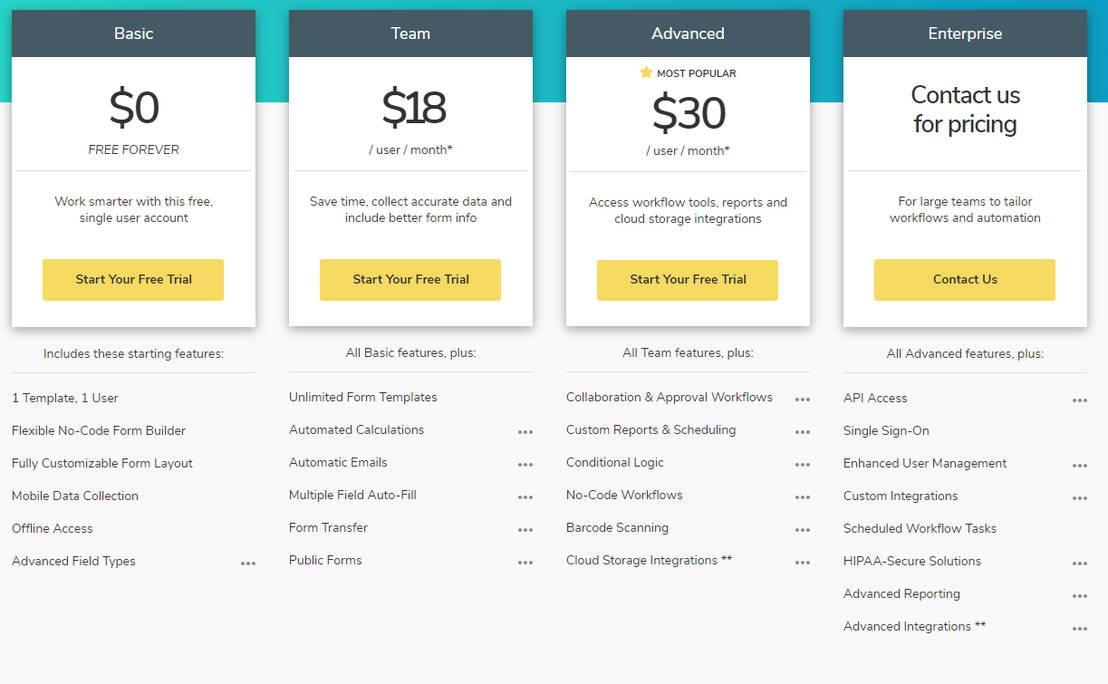Image resolution: width=1108 pixels, height=684 pixels.
Task: Click the ellipsis next to Form Transfer
Action: (x=525, y=529)
